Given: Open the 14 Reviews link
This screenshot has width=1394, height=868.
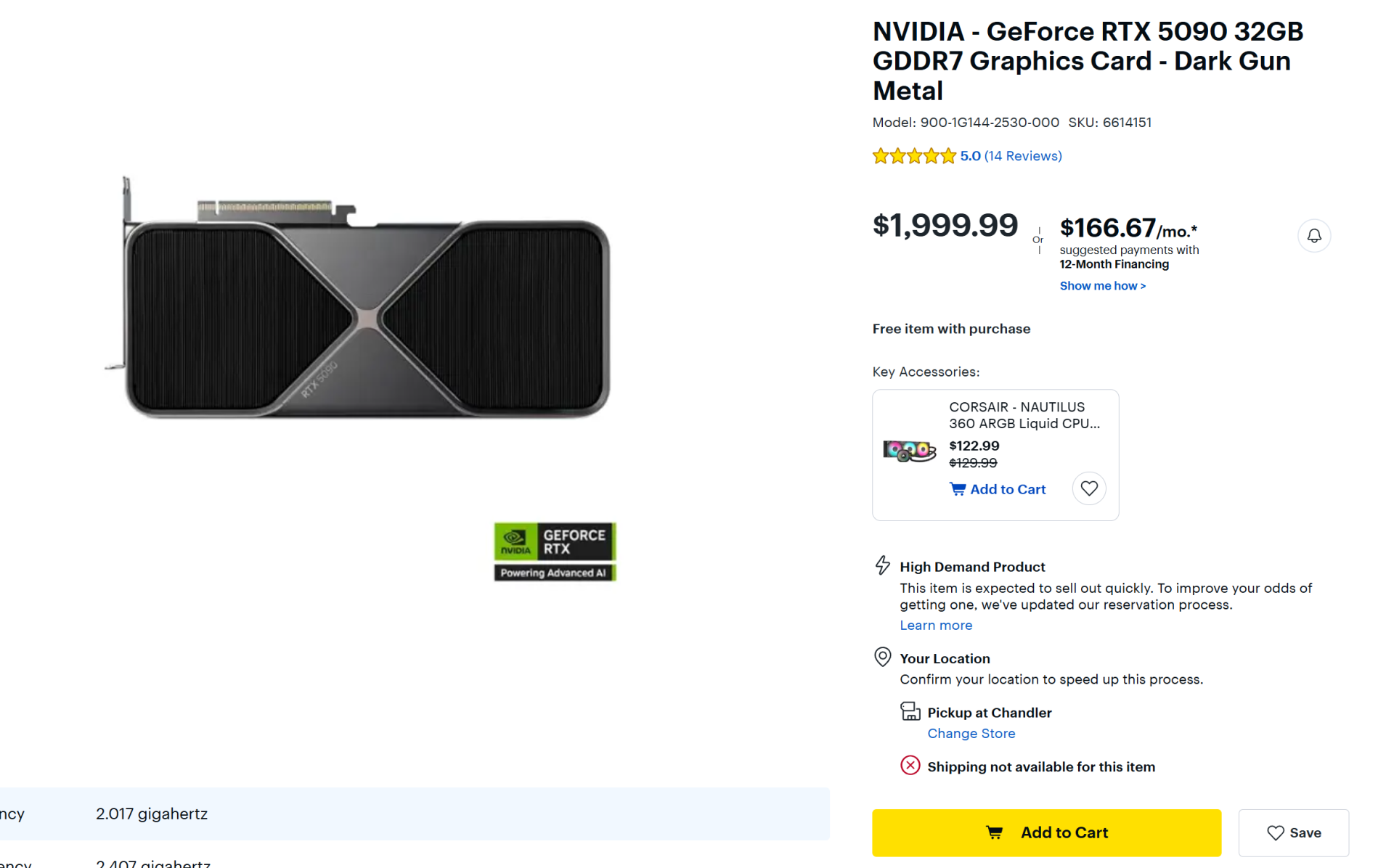Looking at the screenshot, I should pos(1022,156).
